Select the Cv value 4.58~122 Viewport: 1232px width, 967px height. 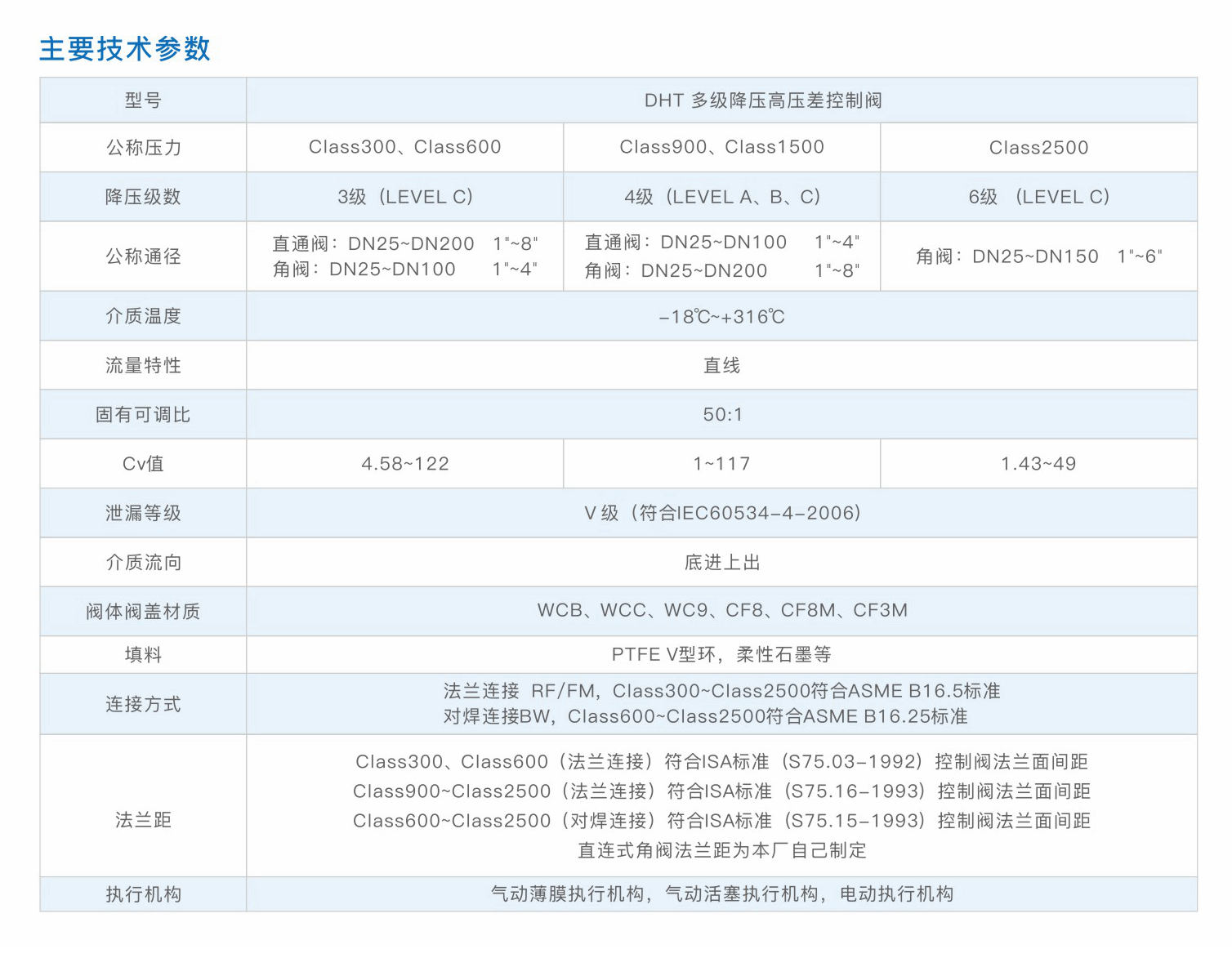404,464
